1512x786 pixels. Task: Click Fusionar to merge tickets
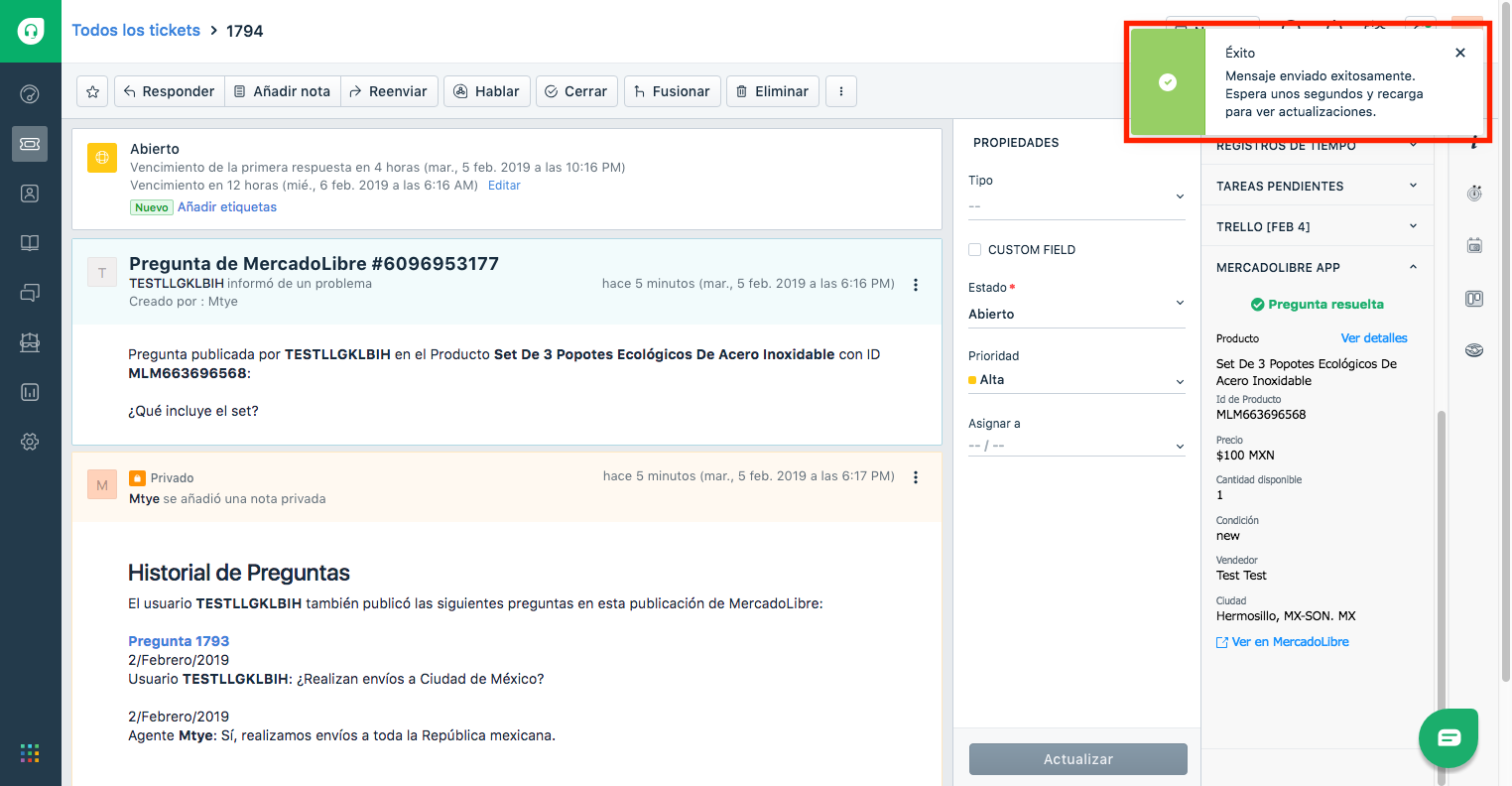pos(673,91)
